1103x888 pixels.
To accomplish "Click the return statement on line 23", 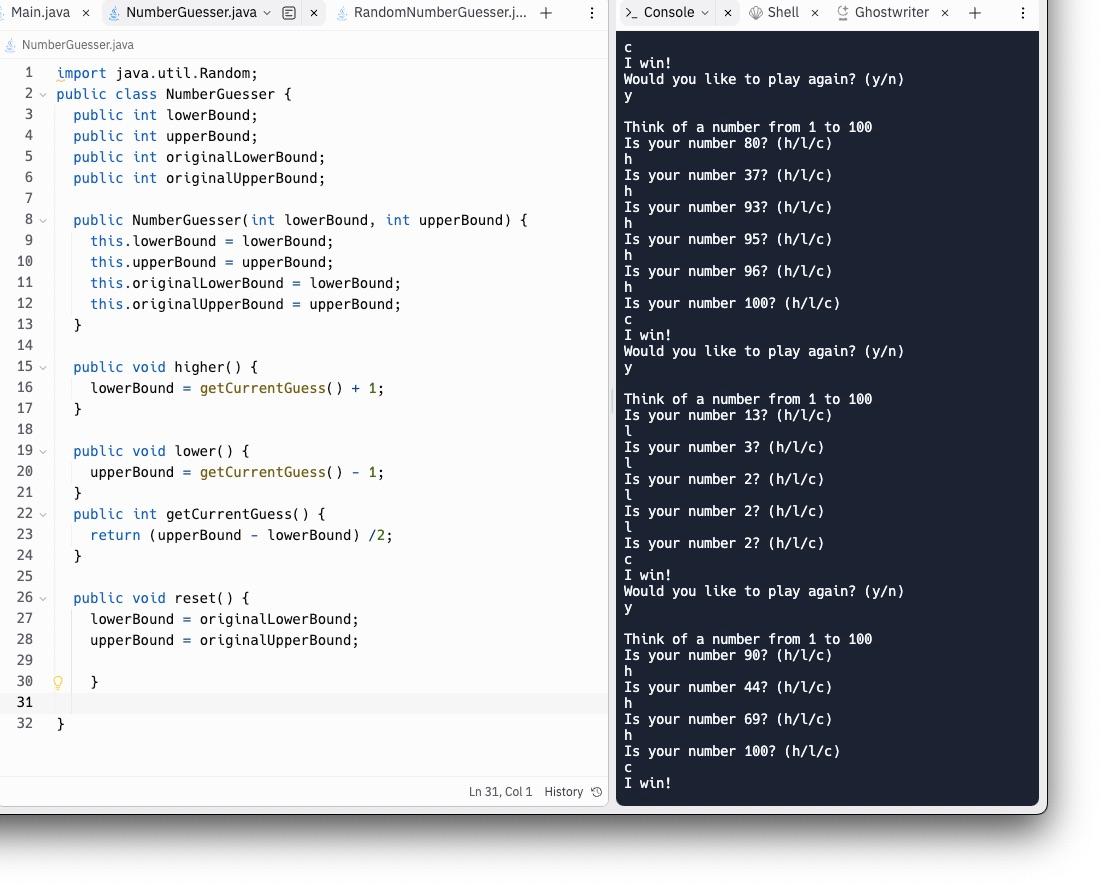I will [x=241, y=535].
